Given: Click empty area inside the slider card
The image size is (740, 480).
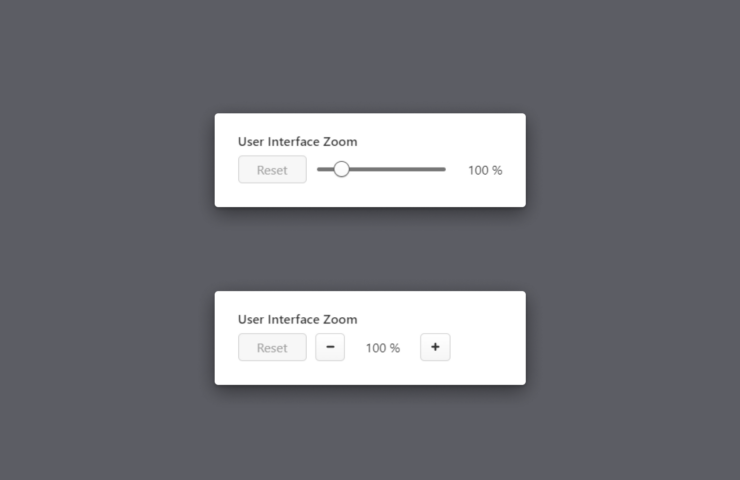Looking at the screenshot, I should 439,137.
